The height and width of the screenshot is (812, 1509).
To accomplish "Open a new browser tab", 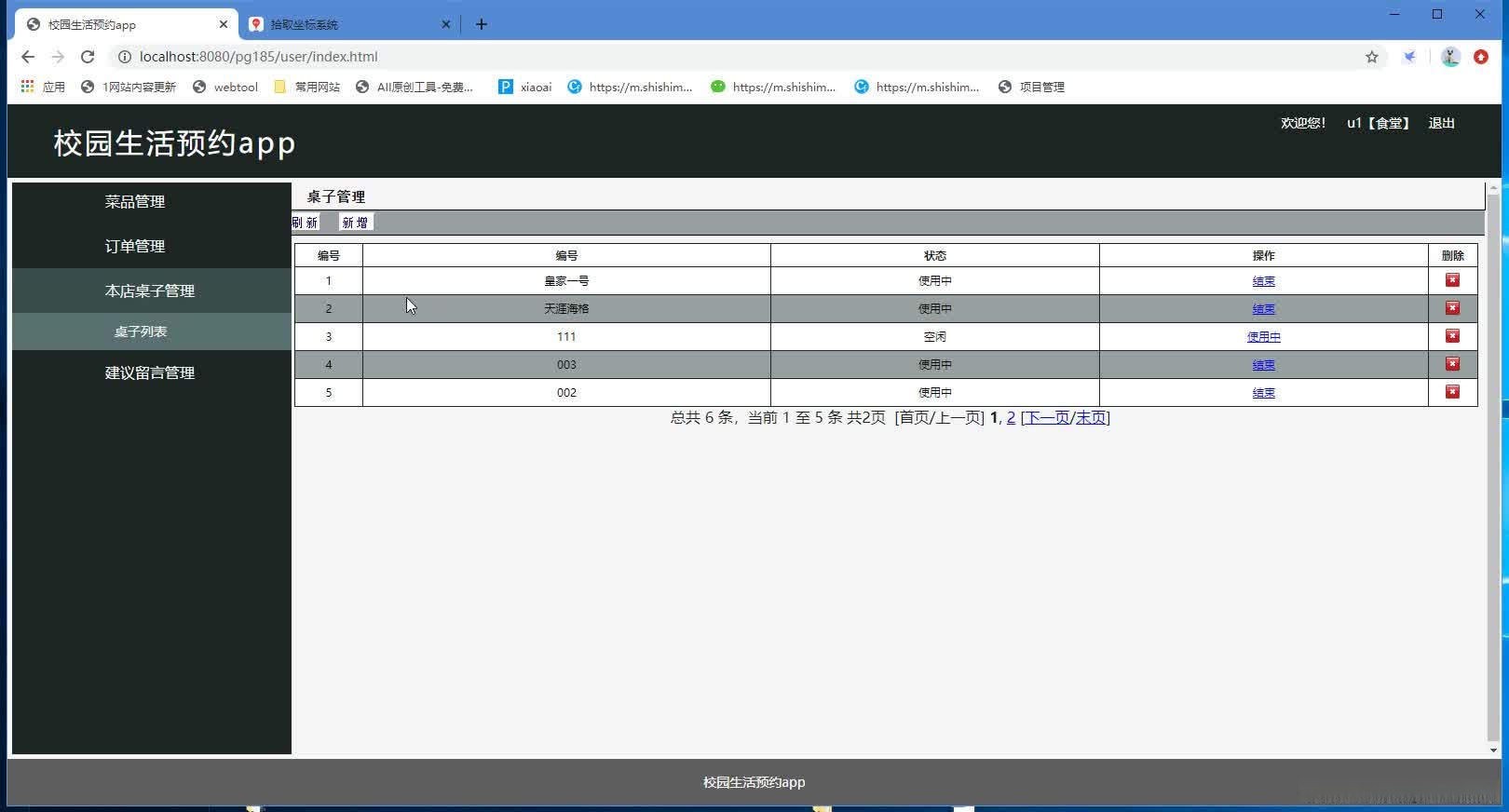I will [x=482, y=24].
